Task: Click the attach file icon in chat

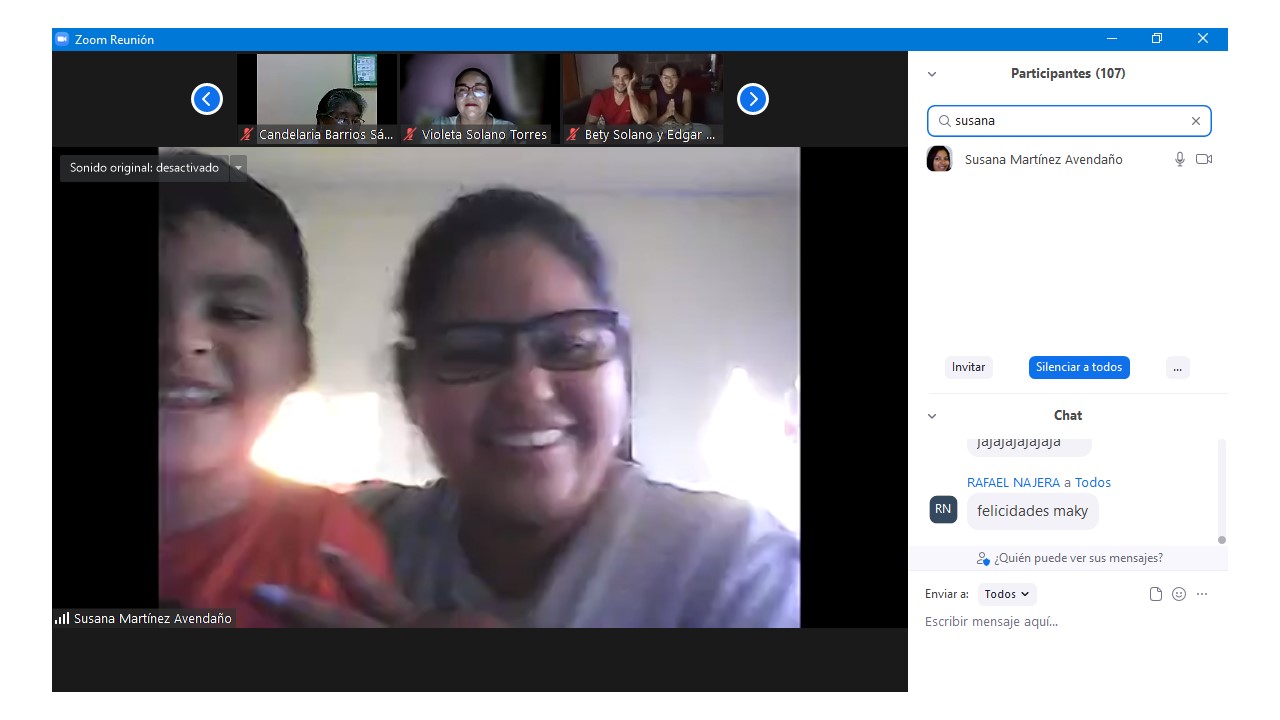Action: coord(1156,594)
